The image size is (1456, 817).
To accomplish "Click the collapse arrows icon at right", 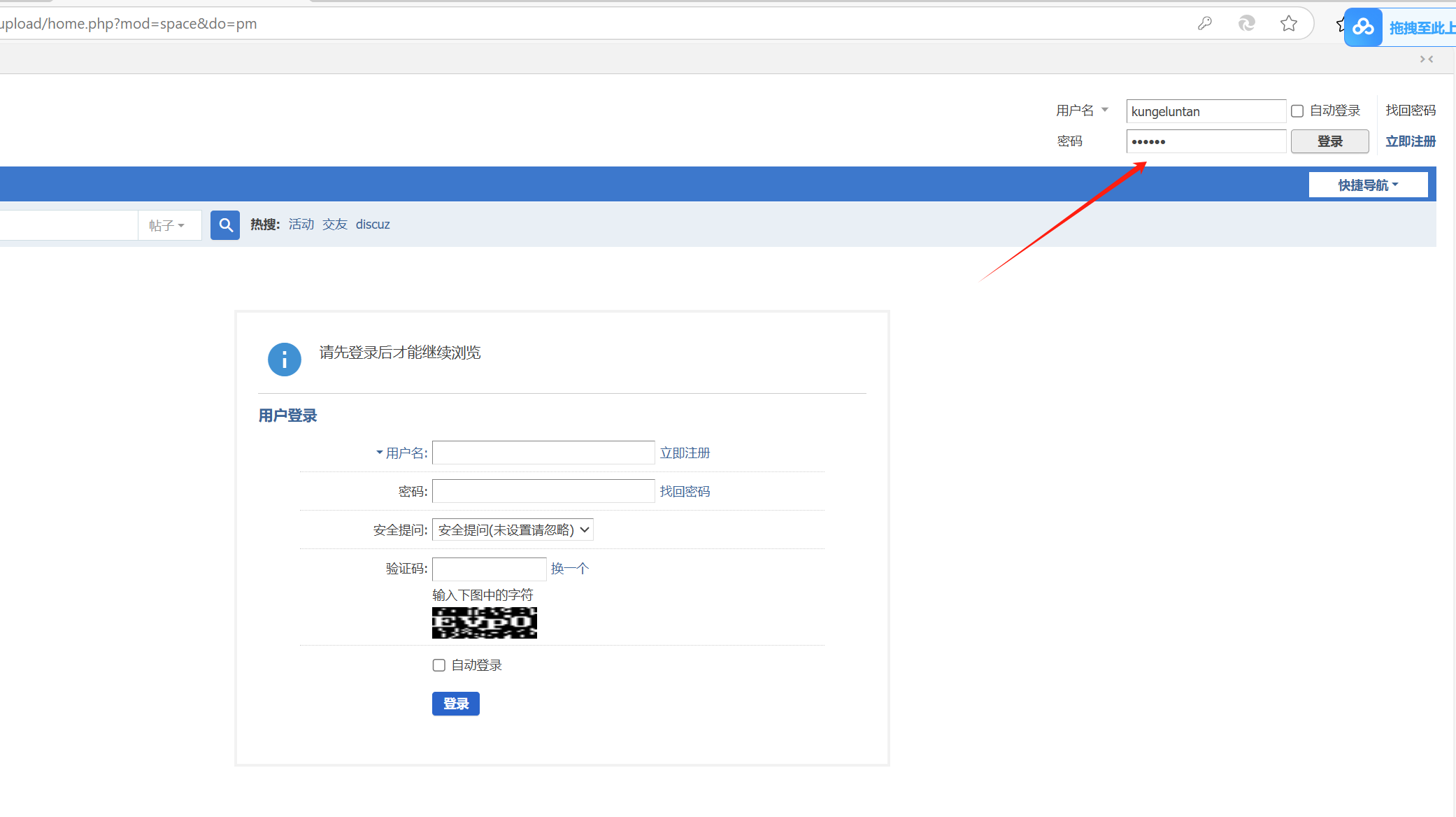I will (1427, 59).
